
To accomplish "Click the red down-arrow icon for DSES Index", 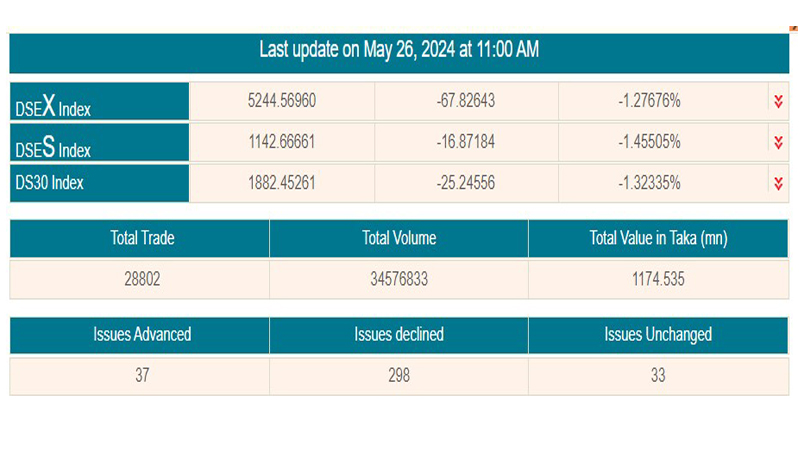I will tap(777, 142).
